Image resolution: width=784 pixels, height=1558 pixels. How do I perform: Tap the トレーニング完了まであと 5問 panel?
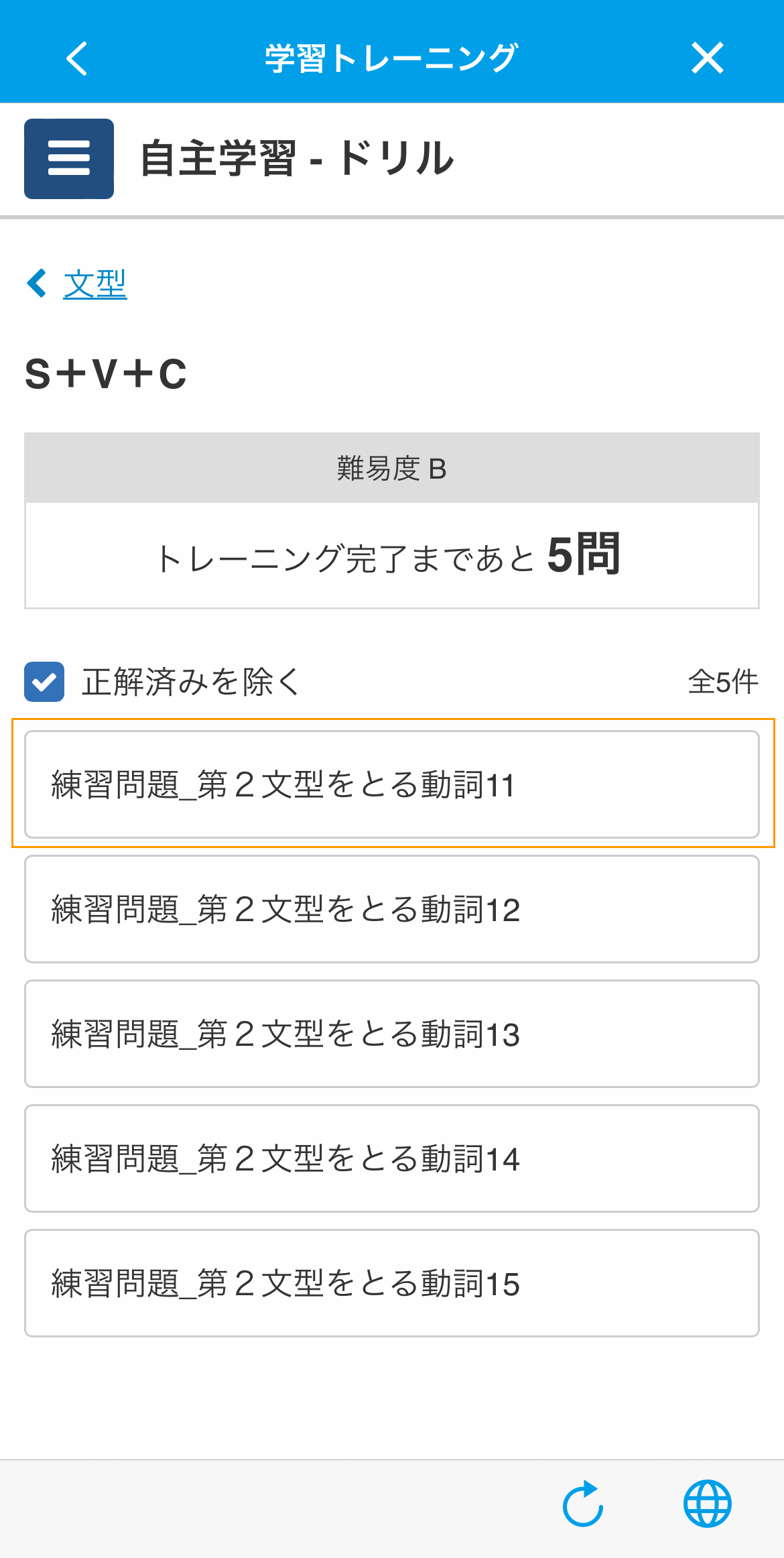coord(392,556)
